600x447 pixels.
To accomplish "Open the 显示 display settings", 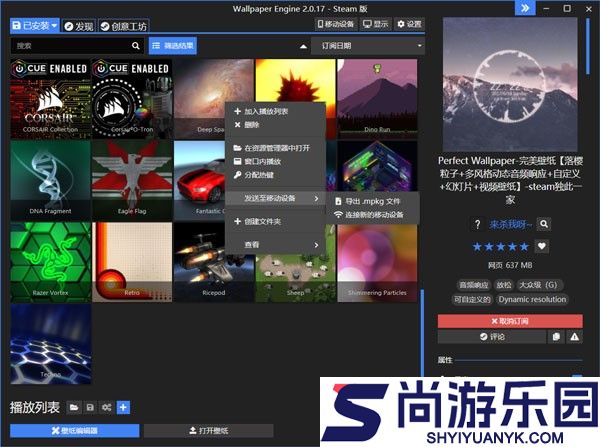I will (x=375, y=24).
